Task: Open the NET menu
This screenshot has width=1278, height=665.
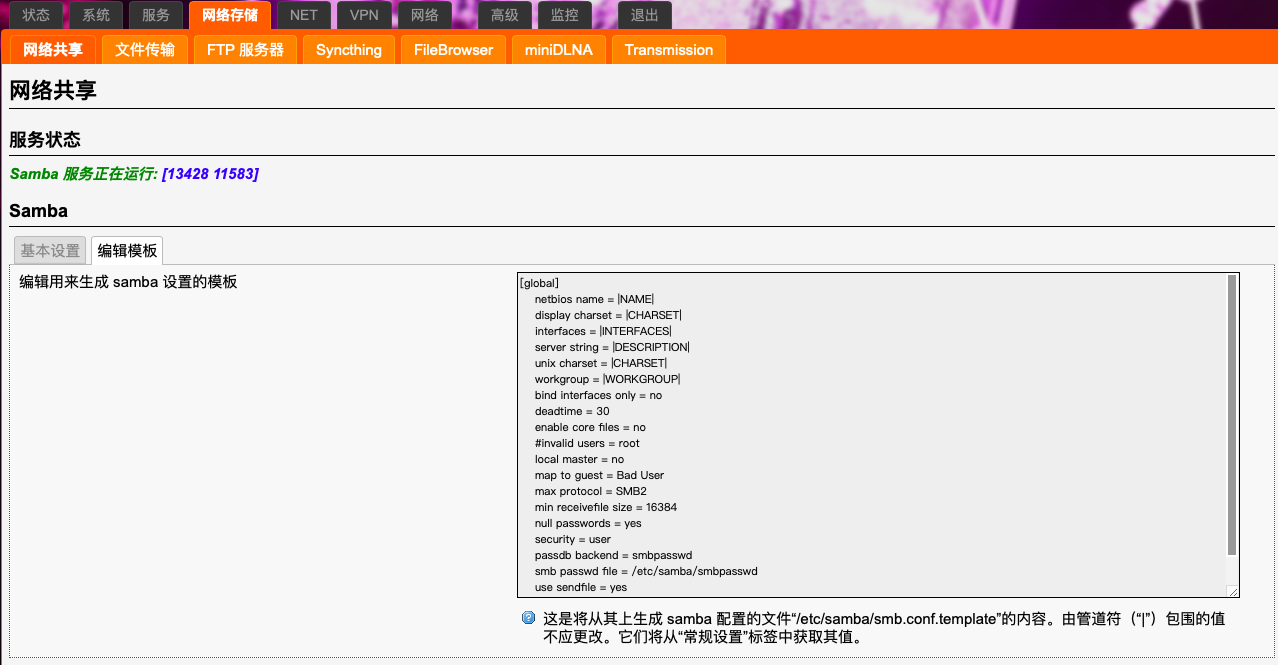Action: 303,15
